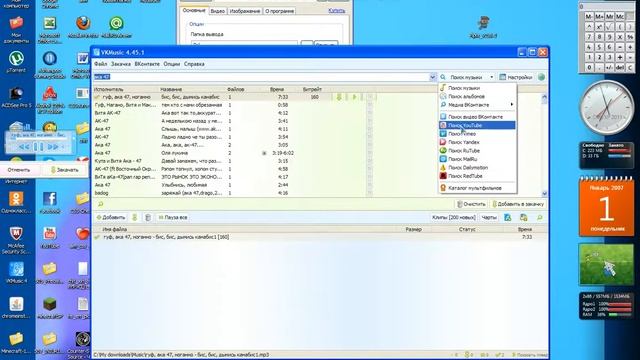Switch to О программе tab in background window
This screenshot has height=360, width=640.
pyautogui.click(x=280, y=11)
